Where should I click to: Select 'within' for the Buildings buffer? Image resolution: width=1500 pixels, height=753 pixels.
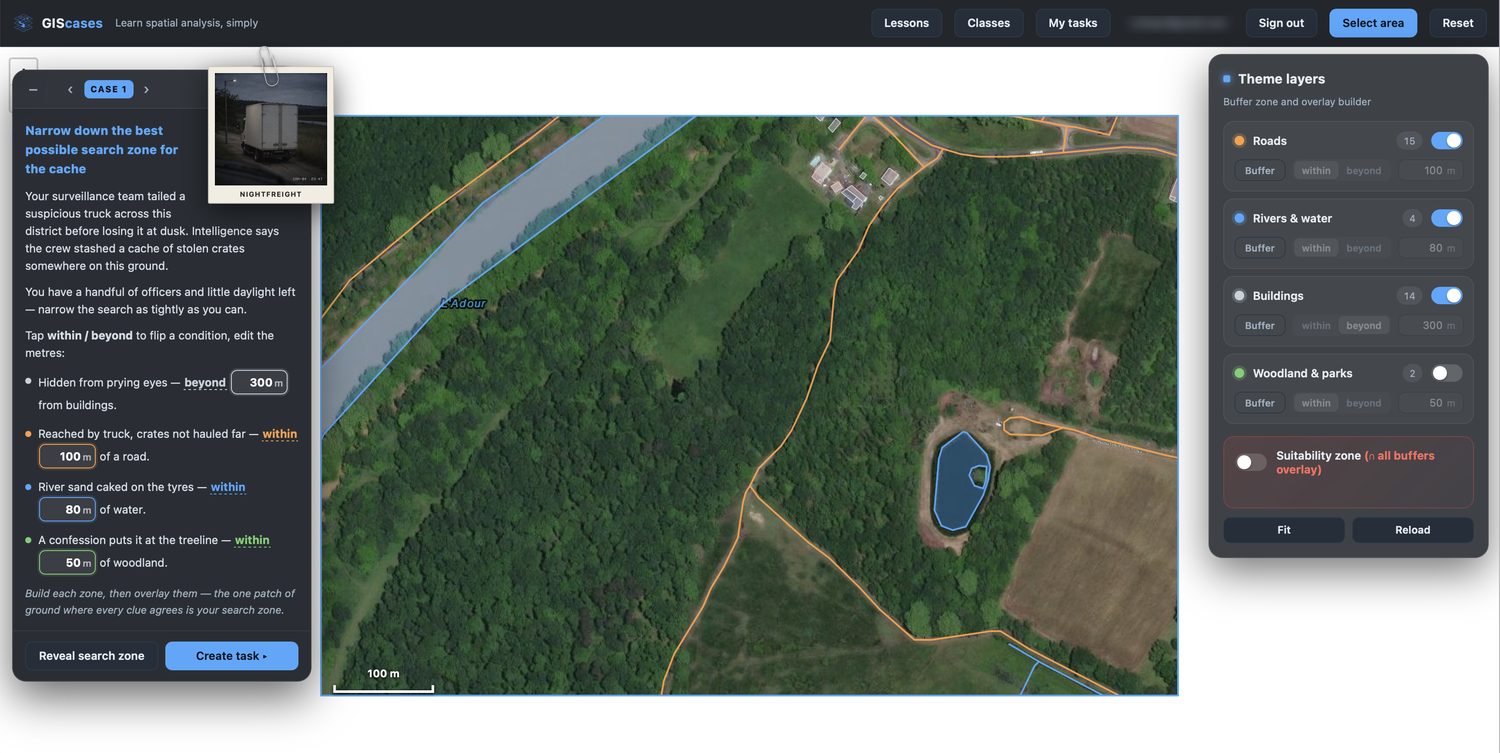(x=1316, y=326)
